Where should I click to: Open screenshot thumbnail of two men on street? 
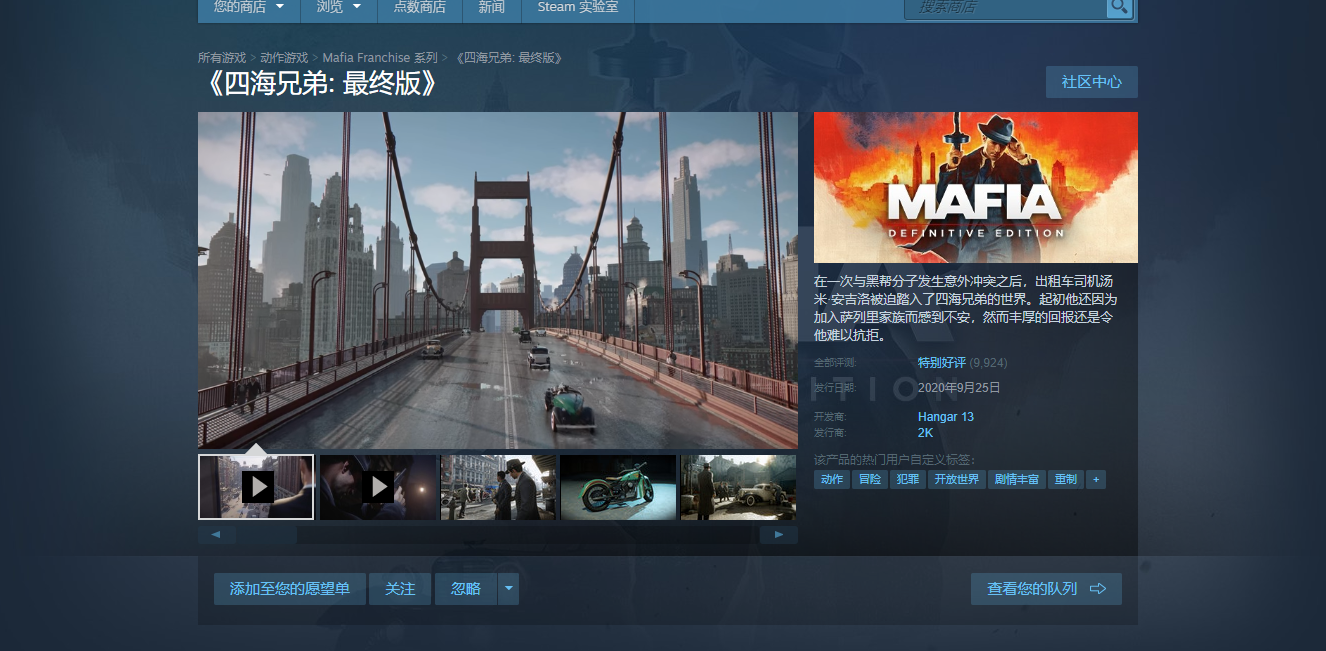[498, 487]
